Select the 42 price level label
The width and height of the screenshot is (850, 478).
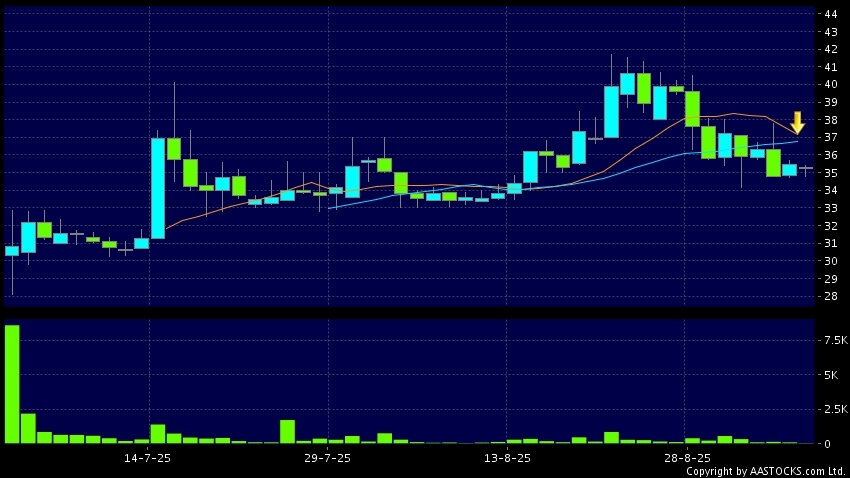830,49
